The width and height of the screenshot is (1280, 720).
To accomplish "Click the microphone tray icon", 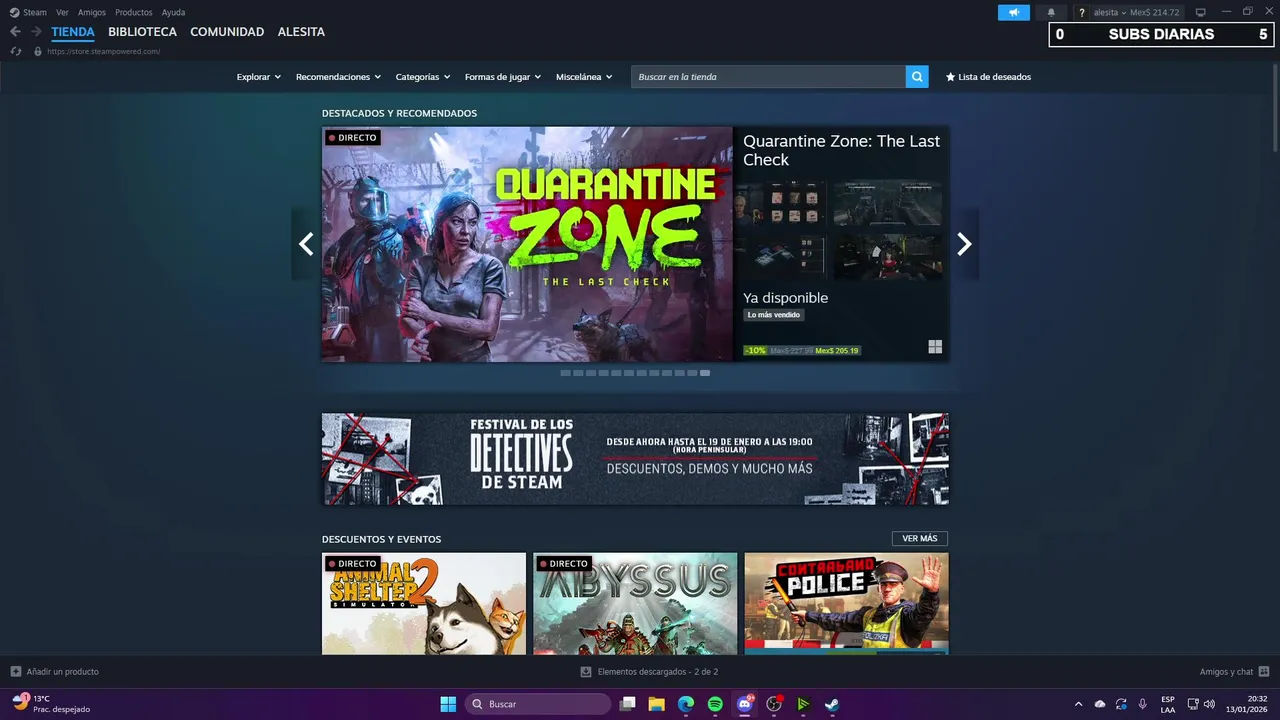I will pos(1142,704).
